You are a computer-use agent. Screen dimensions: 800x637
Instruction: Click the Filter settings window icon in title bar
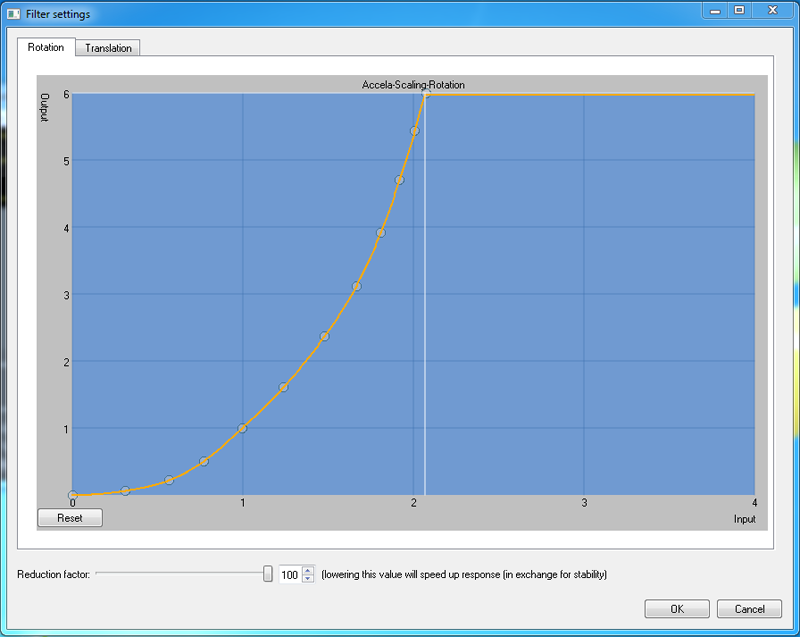click(x=14, y=14)
